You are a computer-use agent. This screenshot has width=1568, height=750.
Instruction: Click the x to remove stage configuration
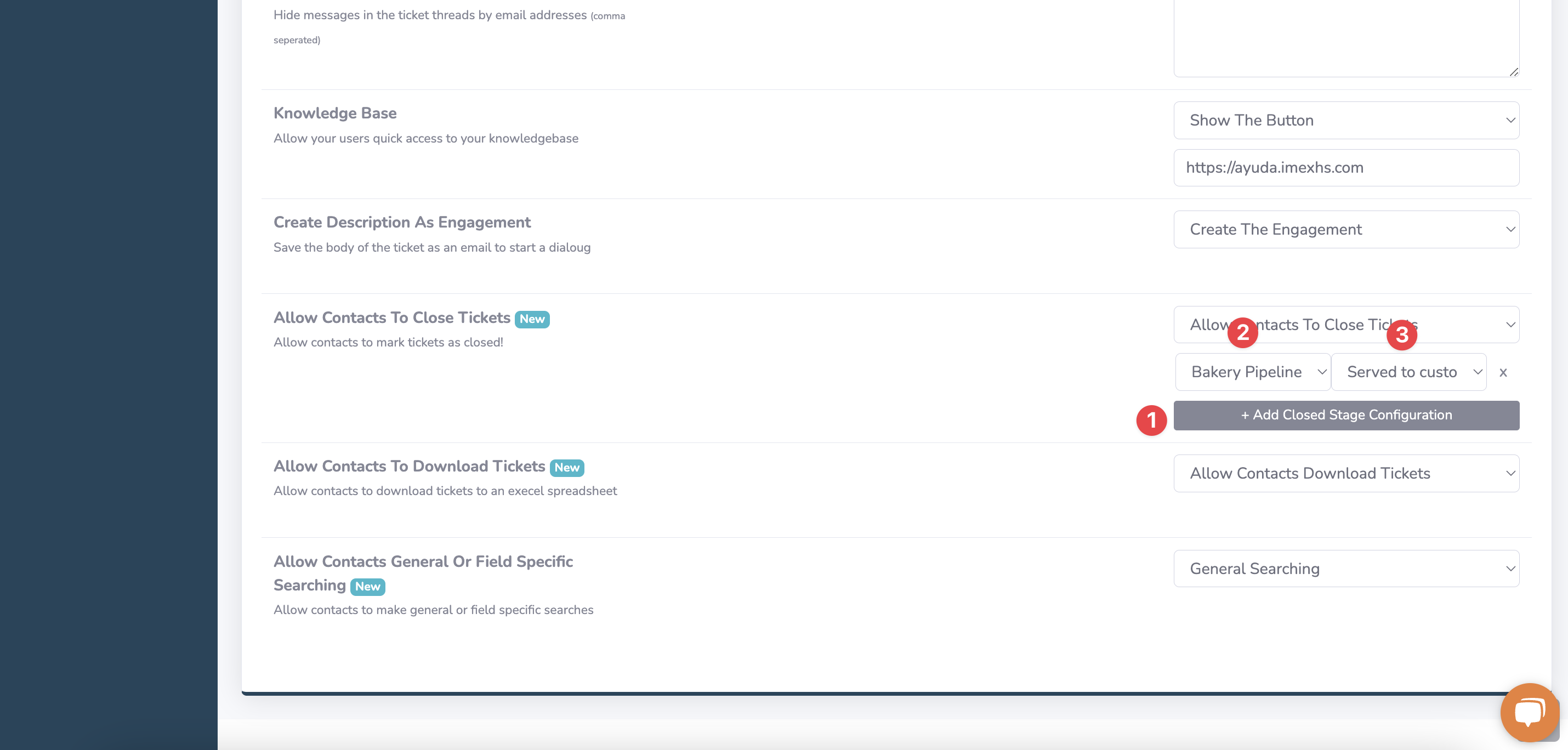(1503, 373)
